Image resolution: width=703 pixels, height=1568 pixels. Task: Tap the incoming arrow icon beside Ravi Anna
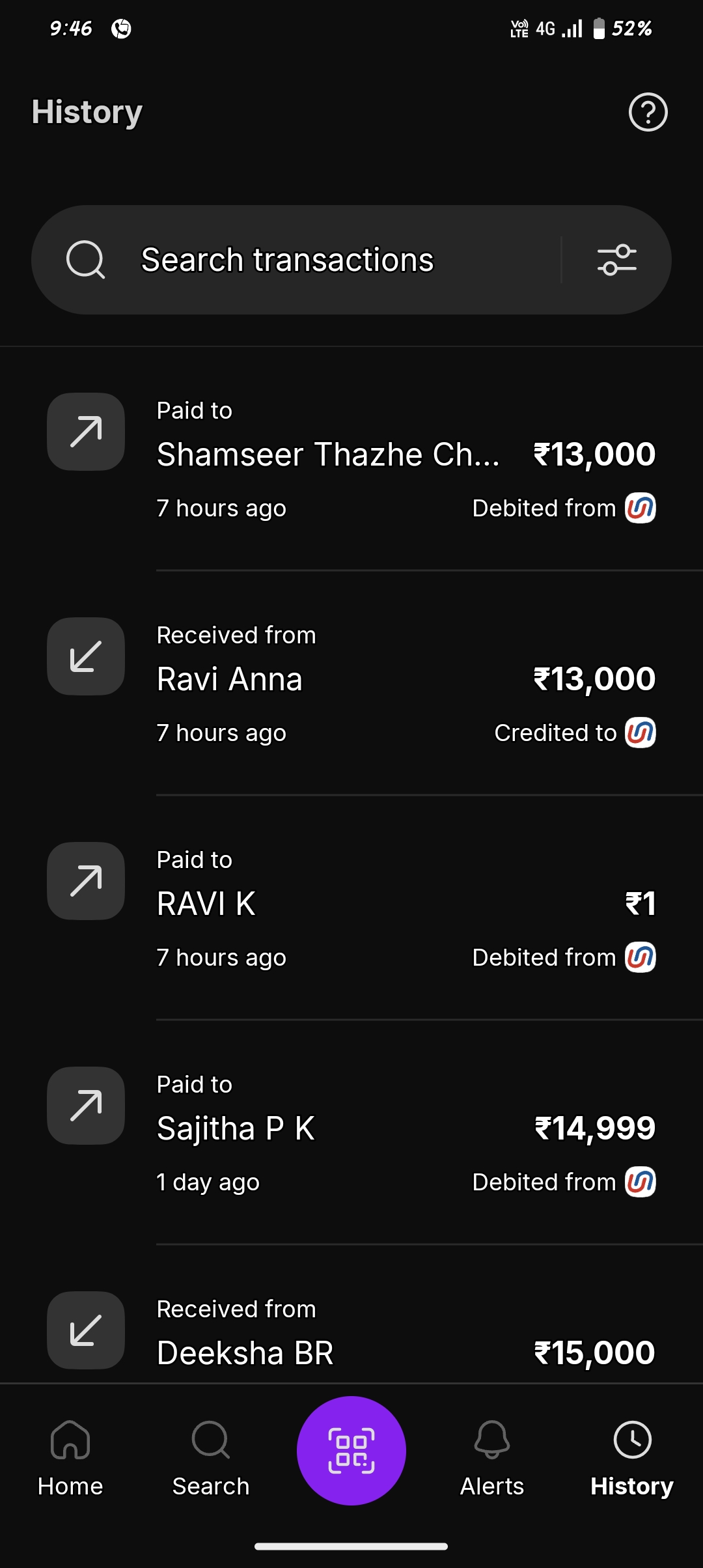click(x=86, y=656)
